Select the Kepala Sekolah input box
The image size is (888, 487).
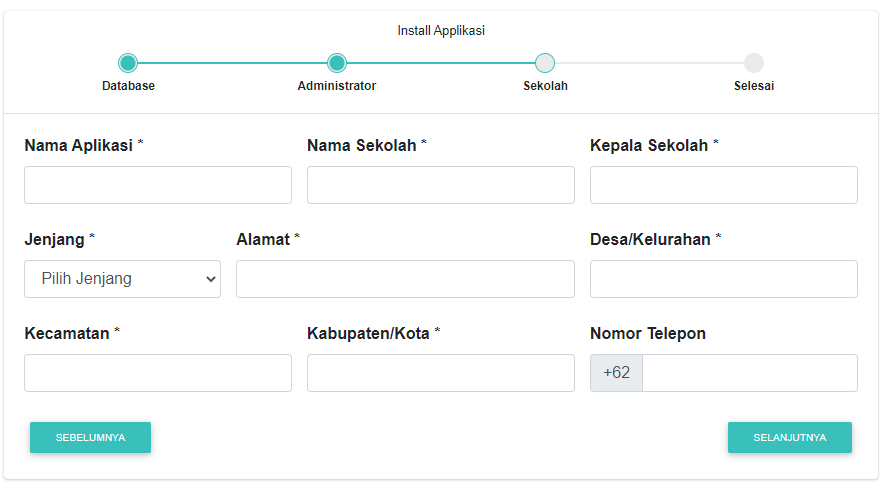[723, 185]
